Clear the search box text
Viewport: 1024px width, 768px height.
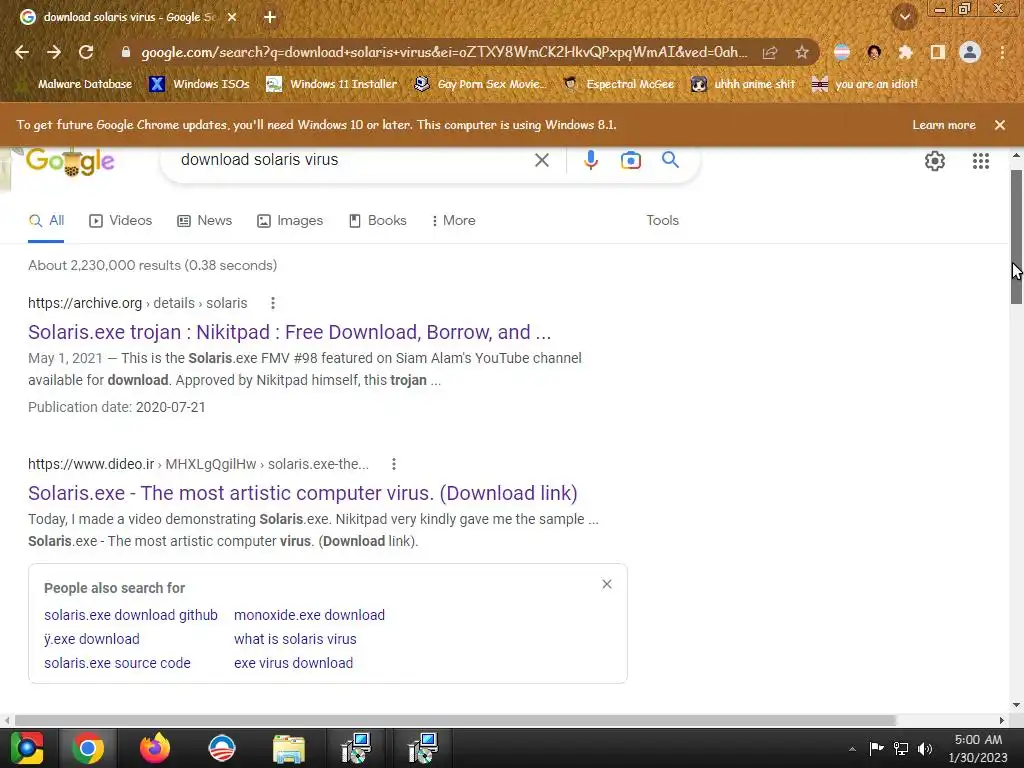541,160
